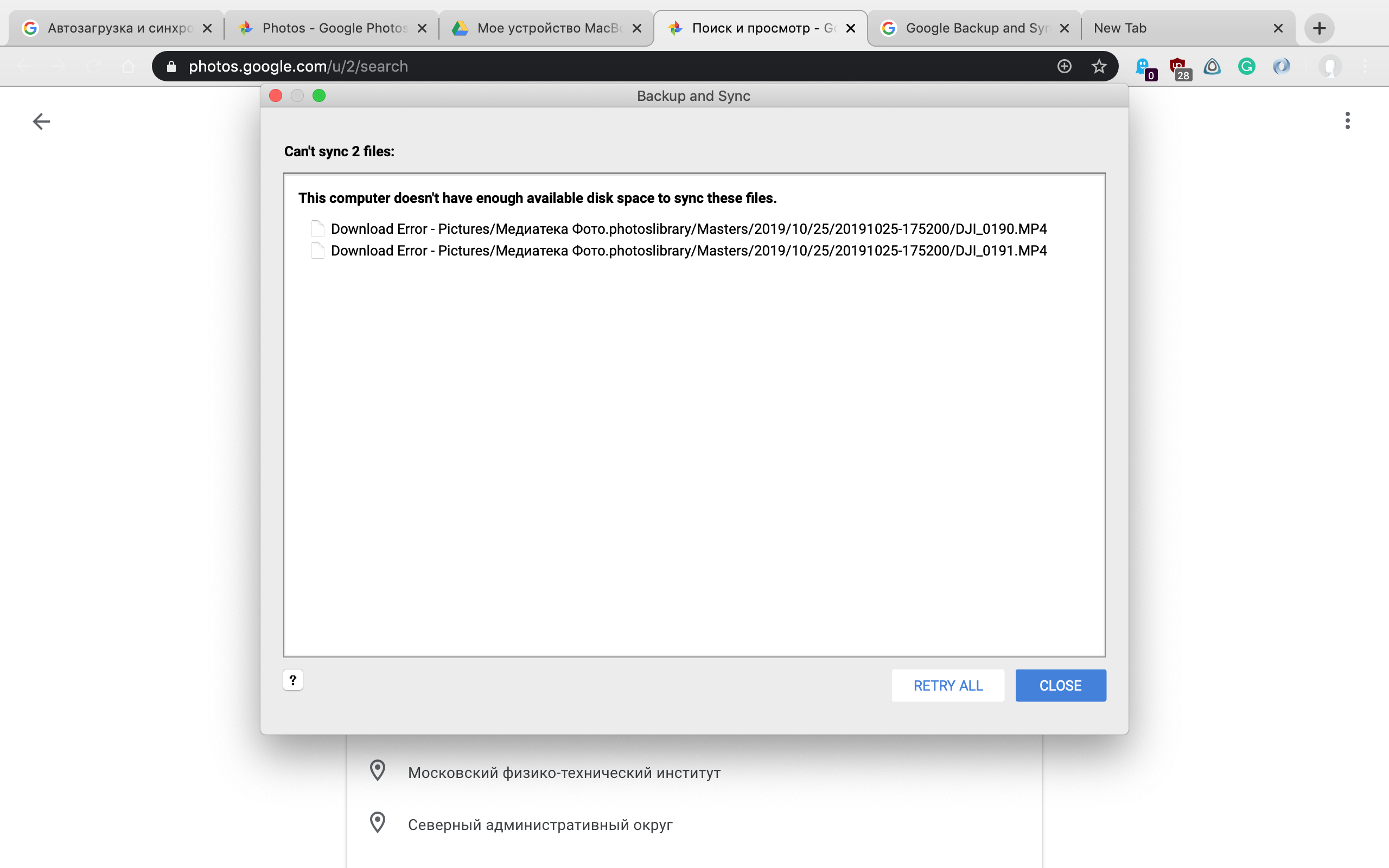Image resolution: width=1389 pixels, height=868 pixels.
Task: Close the Мое устройство MacBook tab
Action: coord(636,28)
